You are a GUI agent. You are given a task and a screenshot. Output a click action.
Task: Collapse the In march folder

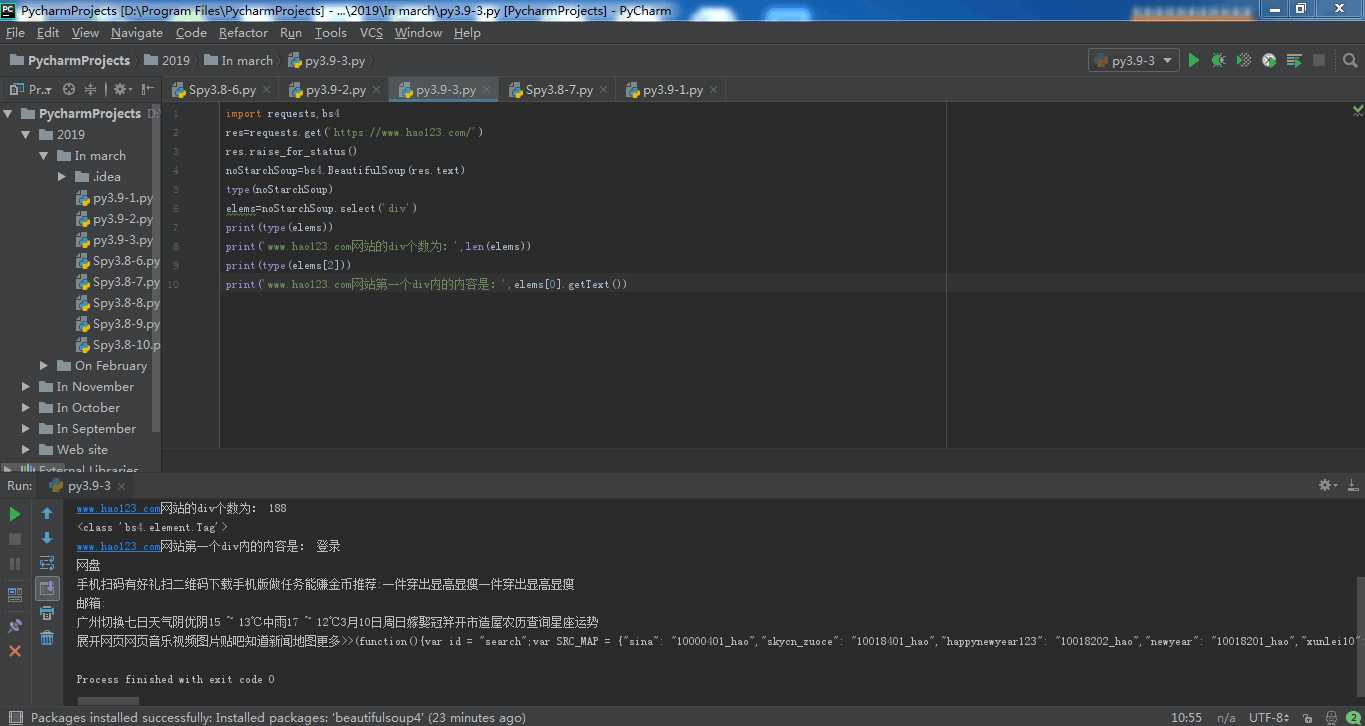click(44, 156)
